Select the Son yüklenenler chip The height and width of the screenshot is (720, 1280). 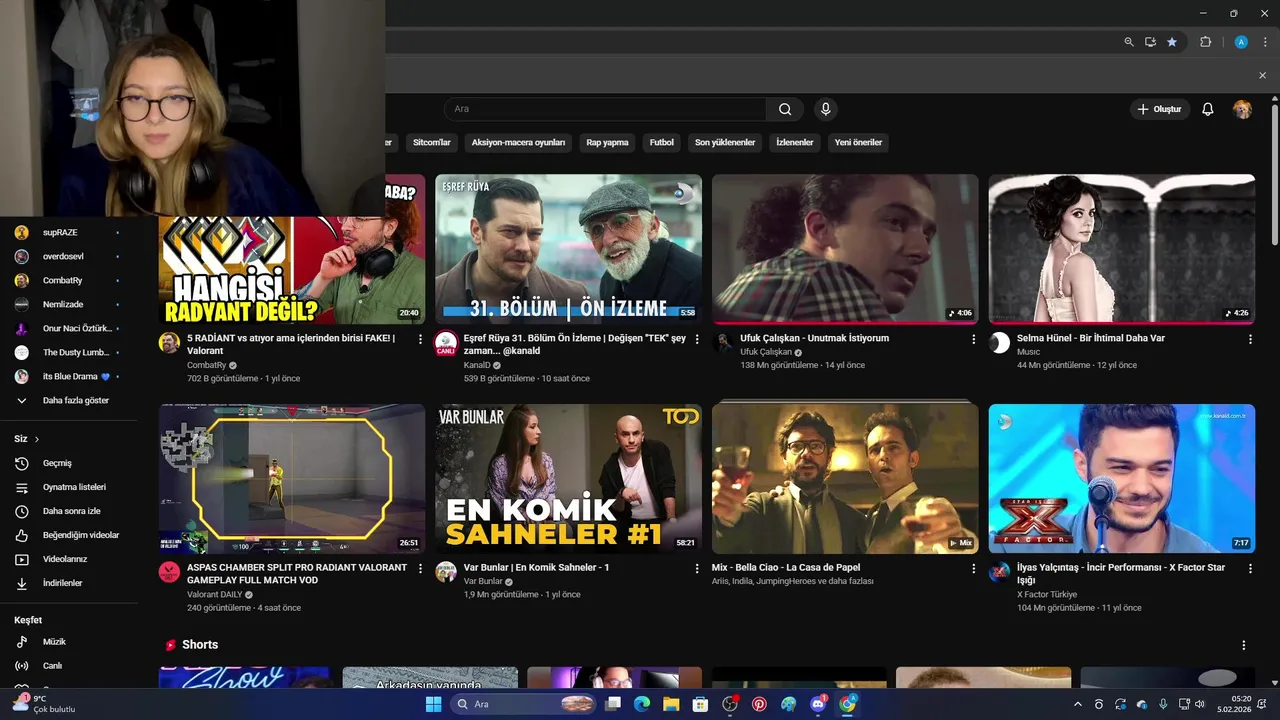[x=725, y=142]
